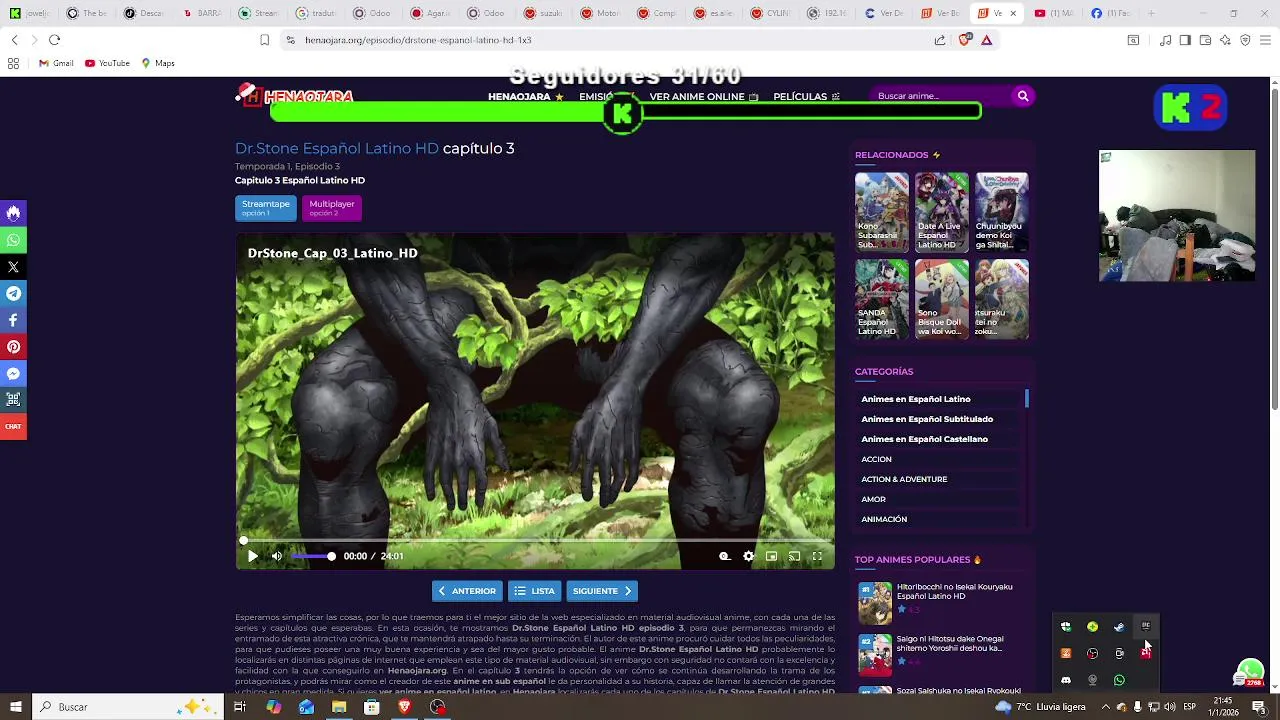The image size is (1280, 720).
Task: Open QR code sidebar icon
Action: pos(13,399)
